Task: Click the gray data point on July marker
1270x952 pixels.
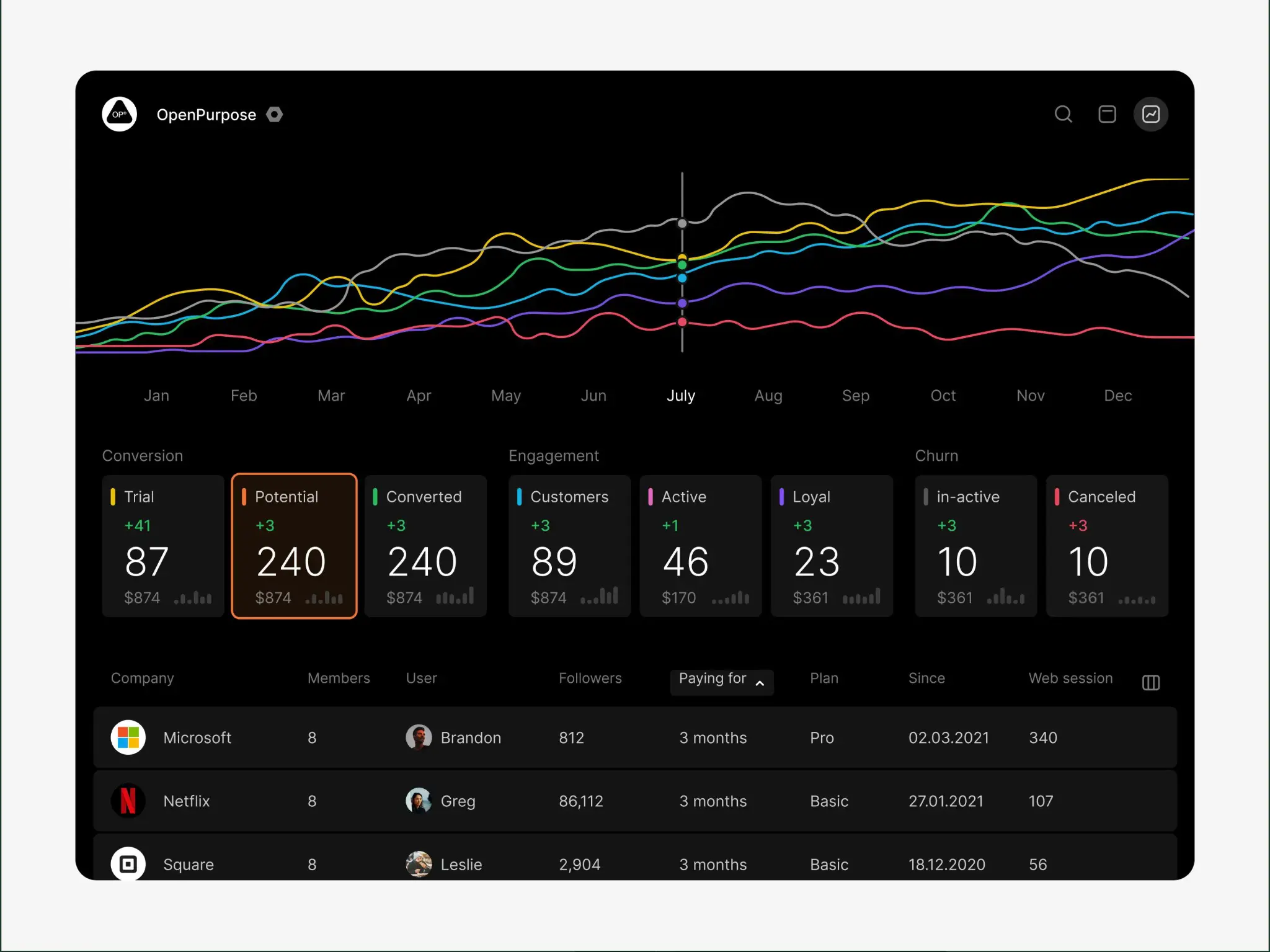Action: click(682, 223)
